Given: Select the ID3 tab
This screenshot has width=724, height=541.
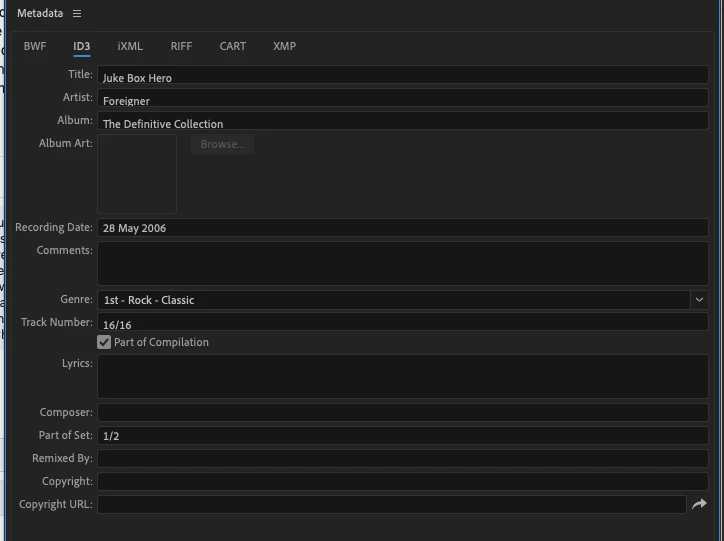Looking at the screenshot, I should click(x=82, y=46).
